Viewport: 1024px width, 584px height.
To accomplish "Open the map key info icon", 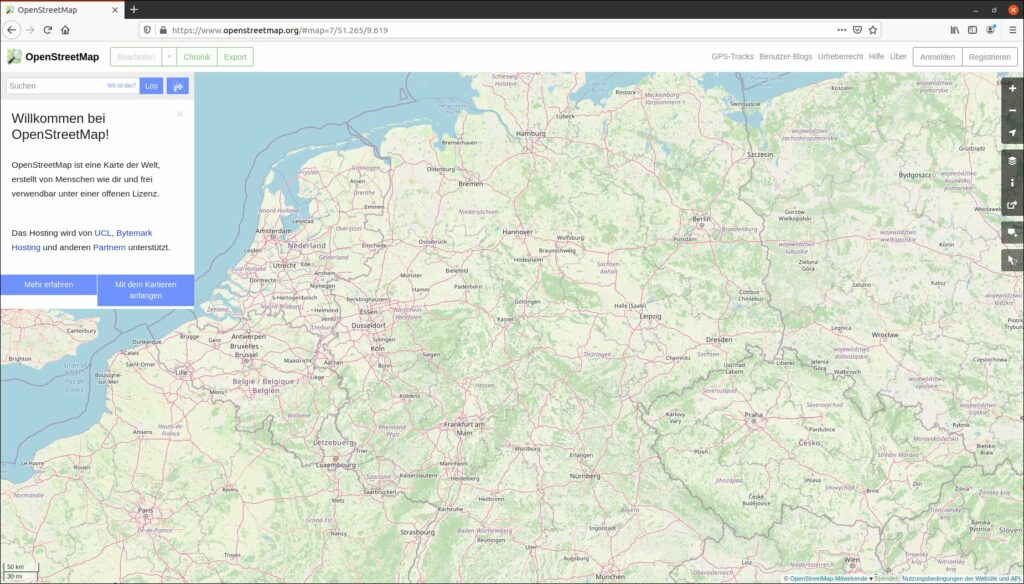I will [x=1012, y=183].
